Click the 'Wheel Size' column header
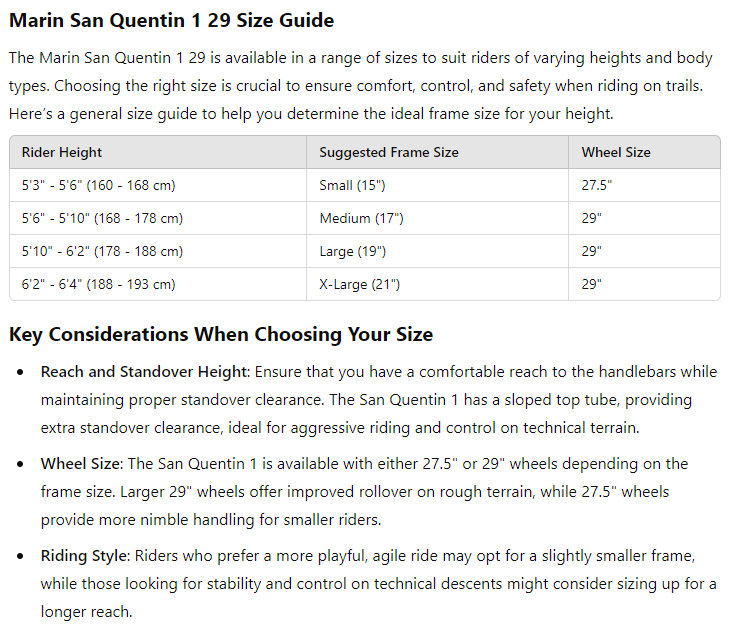734x631 pixels. tap(616, 153)
